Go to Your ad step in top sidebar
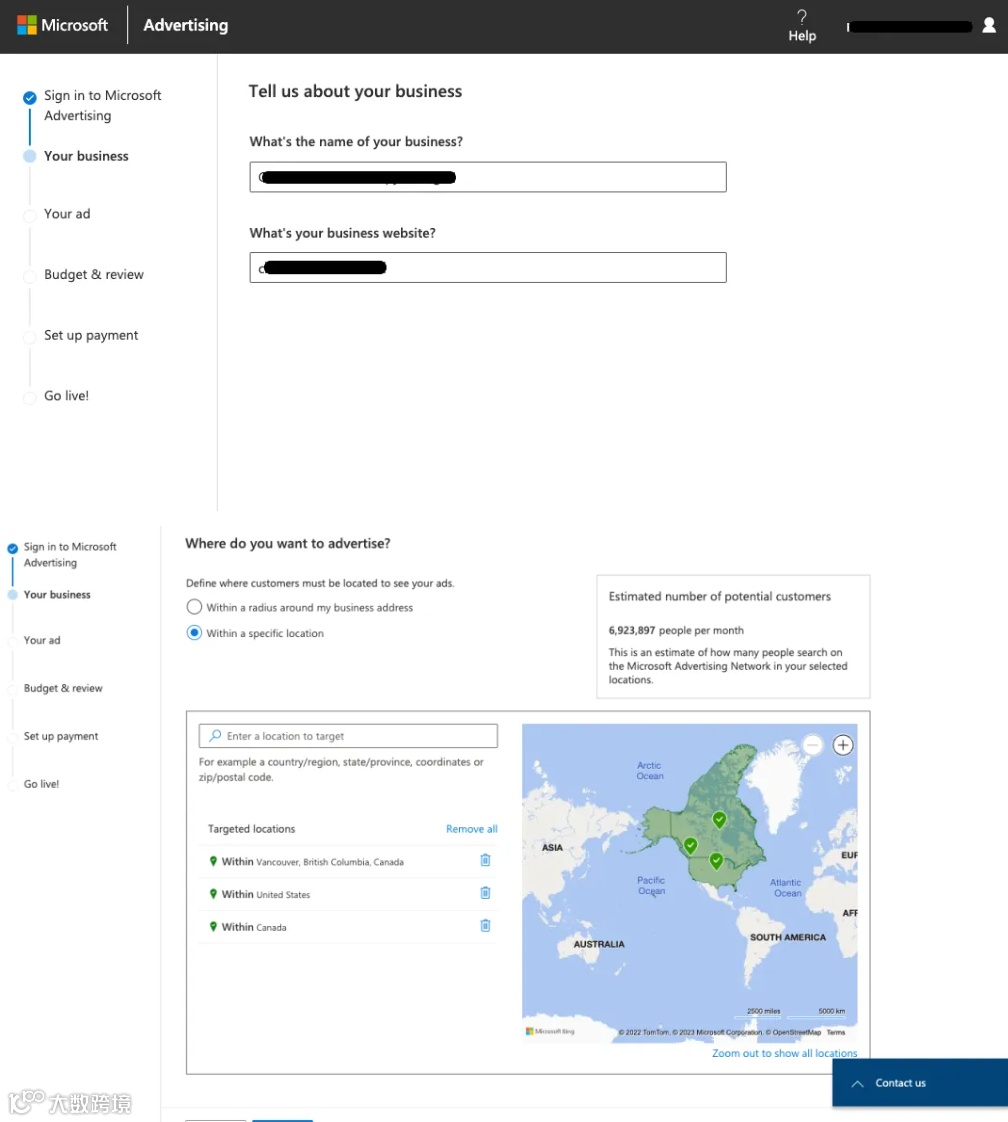This screenshot has width=1008, height=1122. (67, 214)
